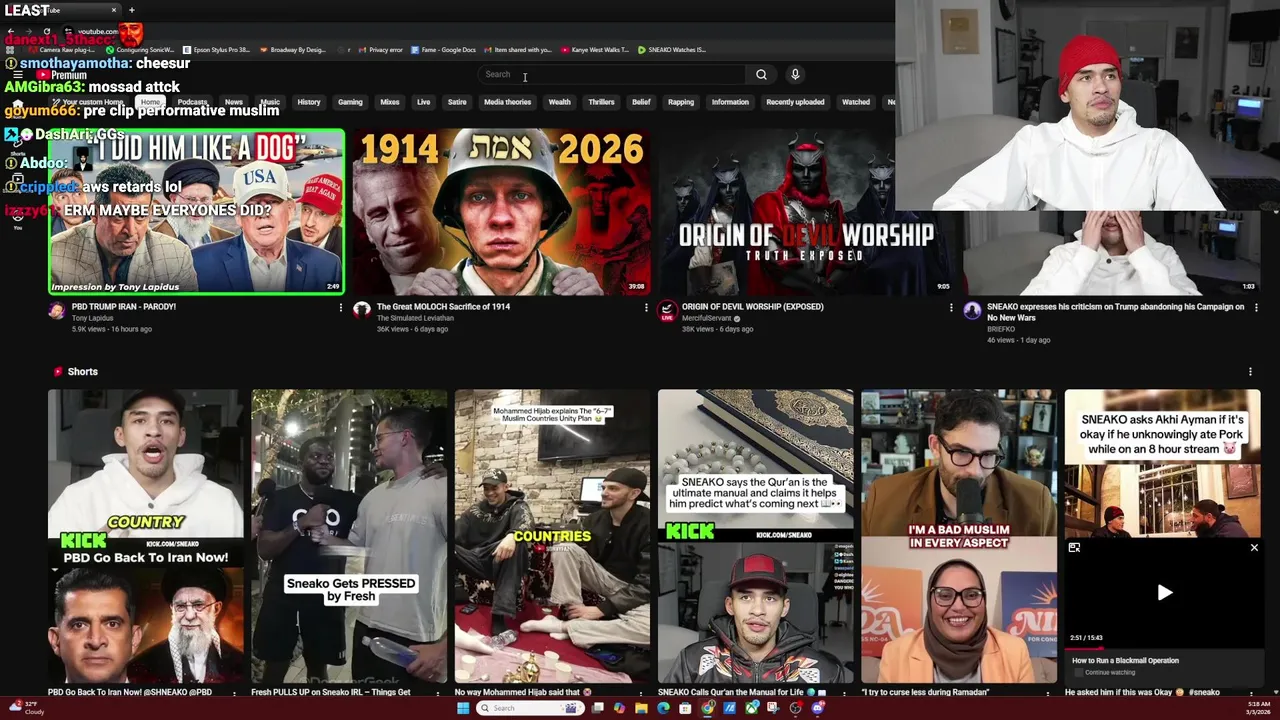Select the Watched filter chip
Image resolution: width=1280 pixels, height=720 pixels.
(856, 102)
